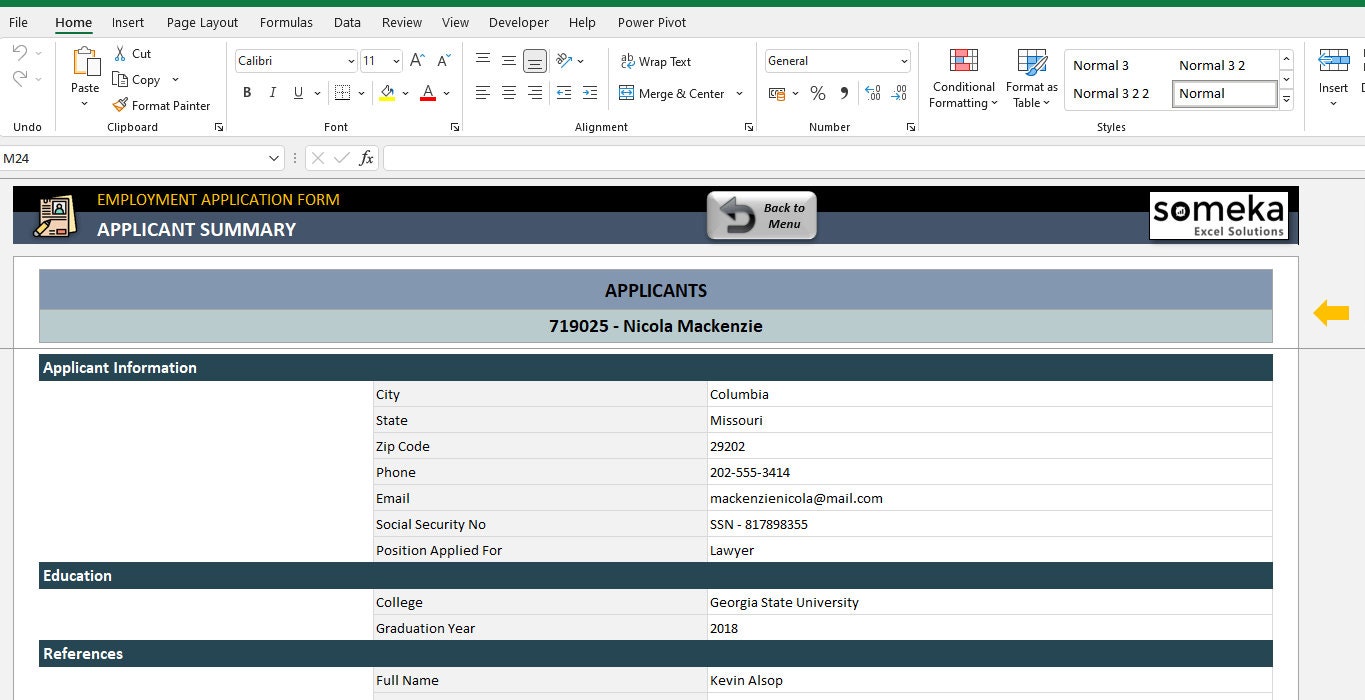Open the Font name dropdown
Image resolution: width=1365 pixels, height=700 pixels.
[349, 61]
